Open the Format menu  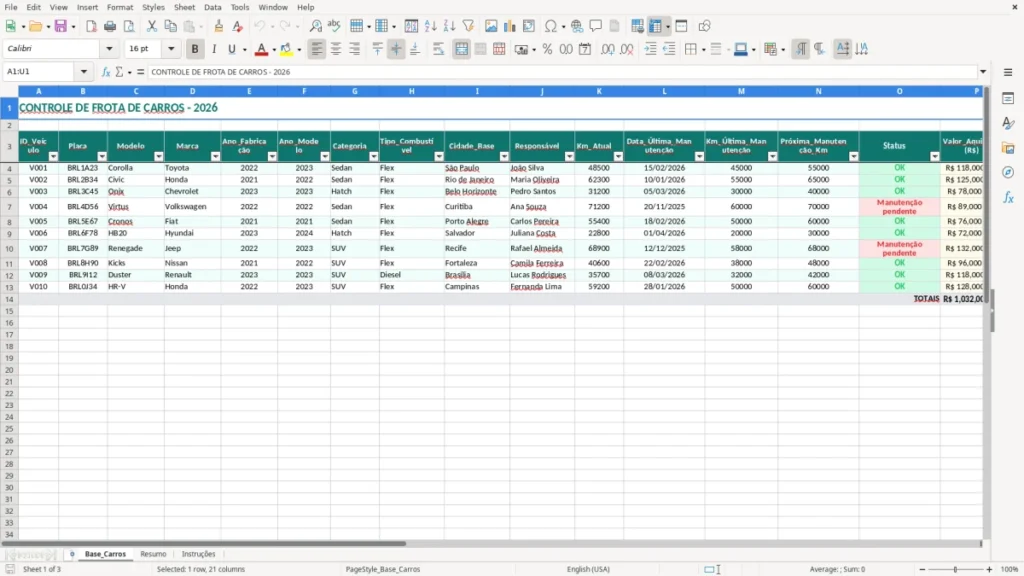[x=120, y=7]
